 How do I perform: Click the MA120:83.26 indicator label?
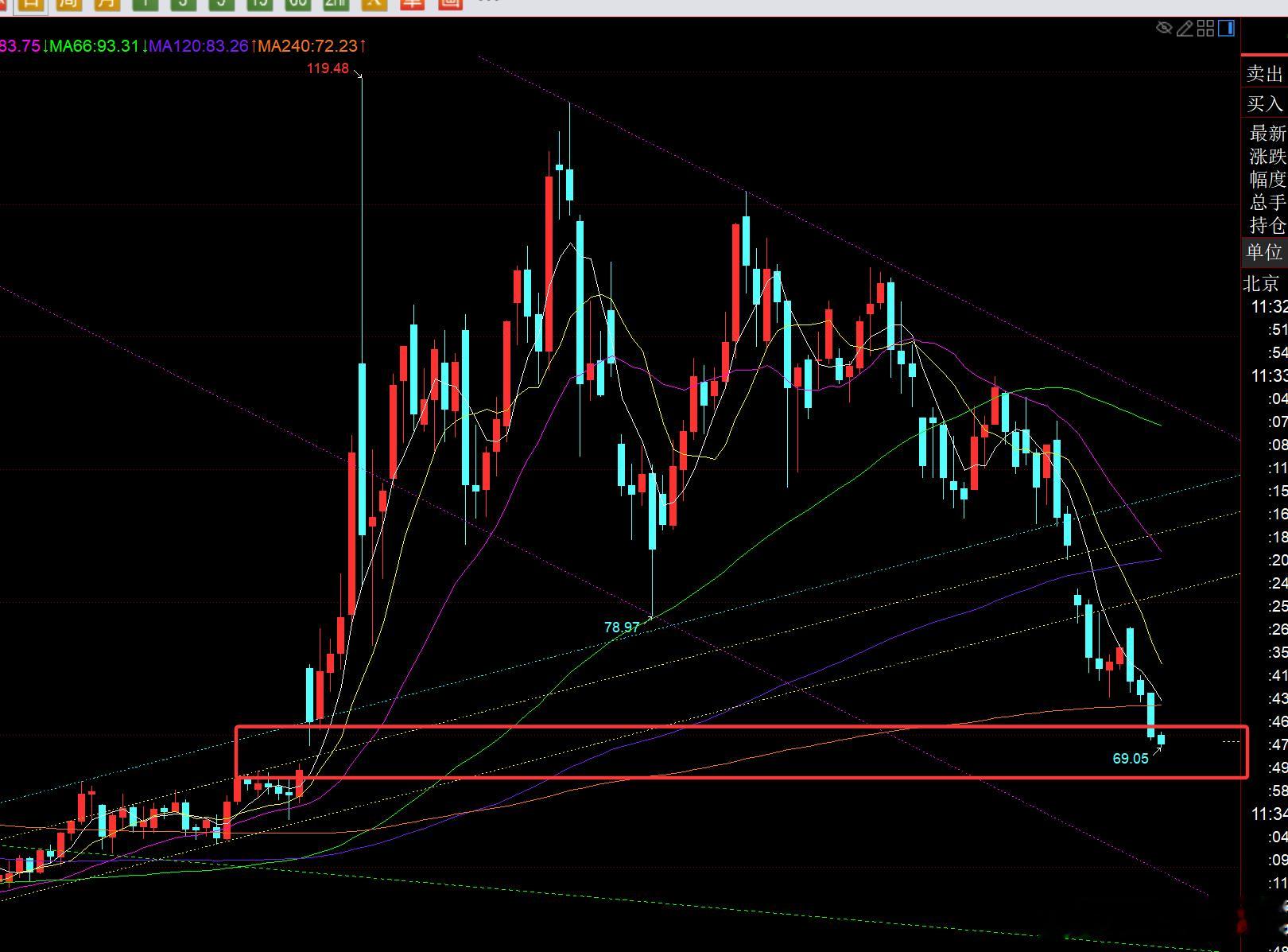(199, 46)
